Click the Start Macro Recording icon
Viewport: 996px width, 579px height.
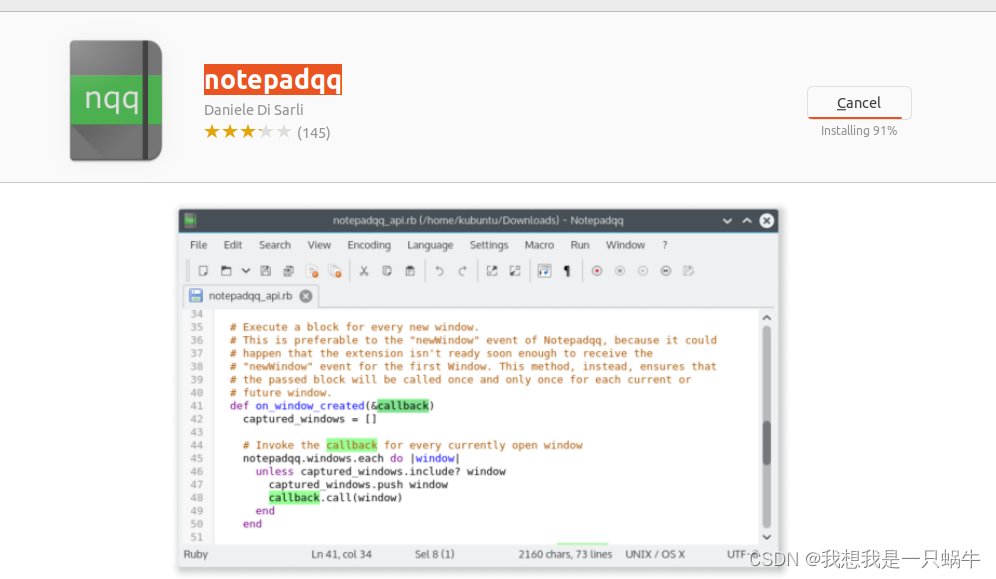click(596, 271)
